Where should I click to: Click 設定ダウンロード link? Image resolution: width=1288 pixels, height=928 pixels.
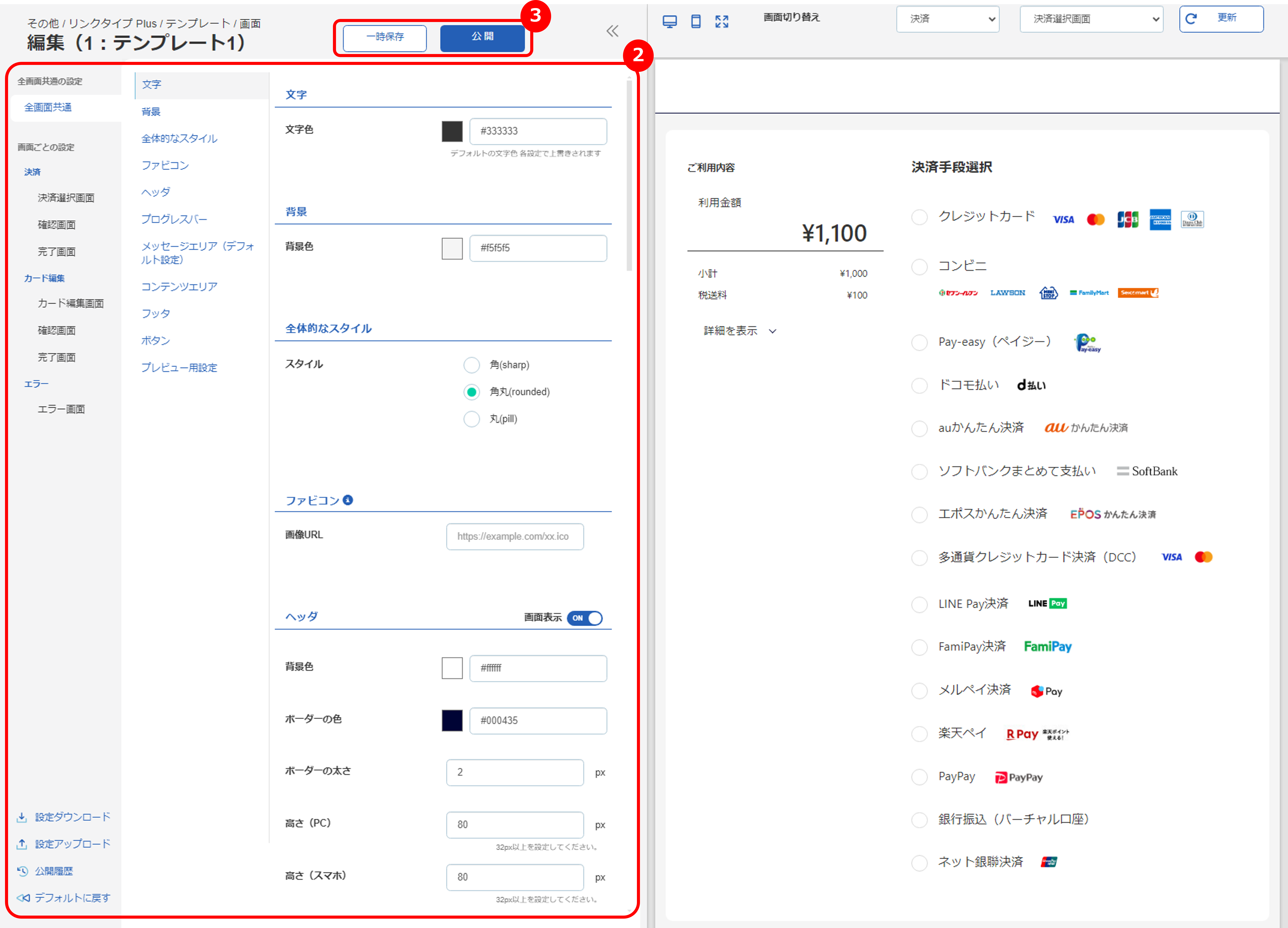coord(73,817)
